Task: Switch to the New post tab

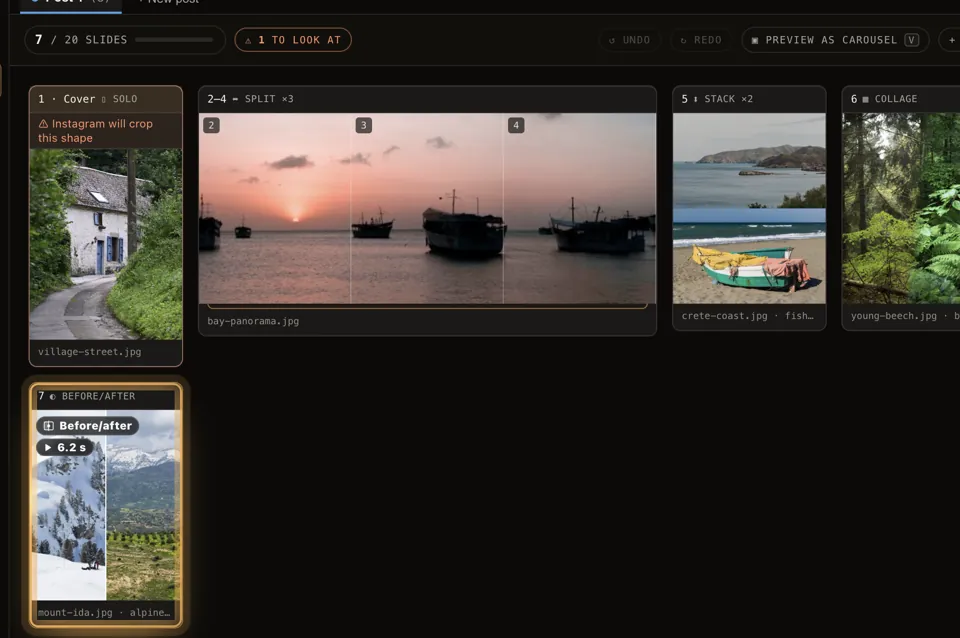Action: [169, 2]
